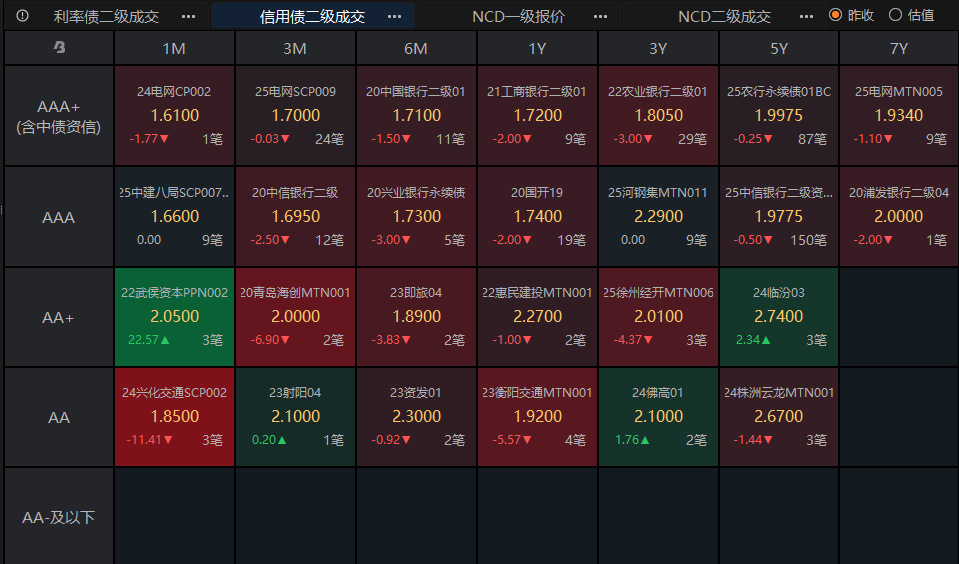The height and width of the screenshot is (564, 959).
Task: Open the 20中国银行二级01 cell
Action: point(417,116)
